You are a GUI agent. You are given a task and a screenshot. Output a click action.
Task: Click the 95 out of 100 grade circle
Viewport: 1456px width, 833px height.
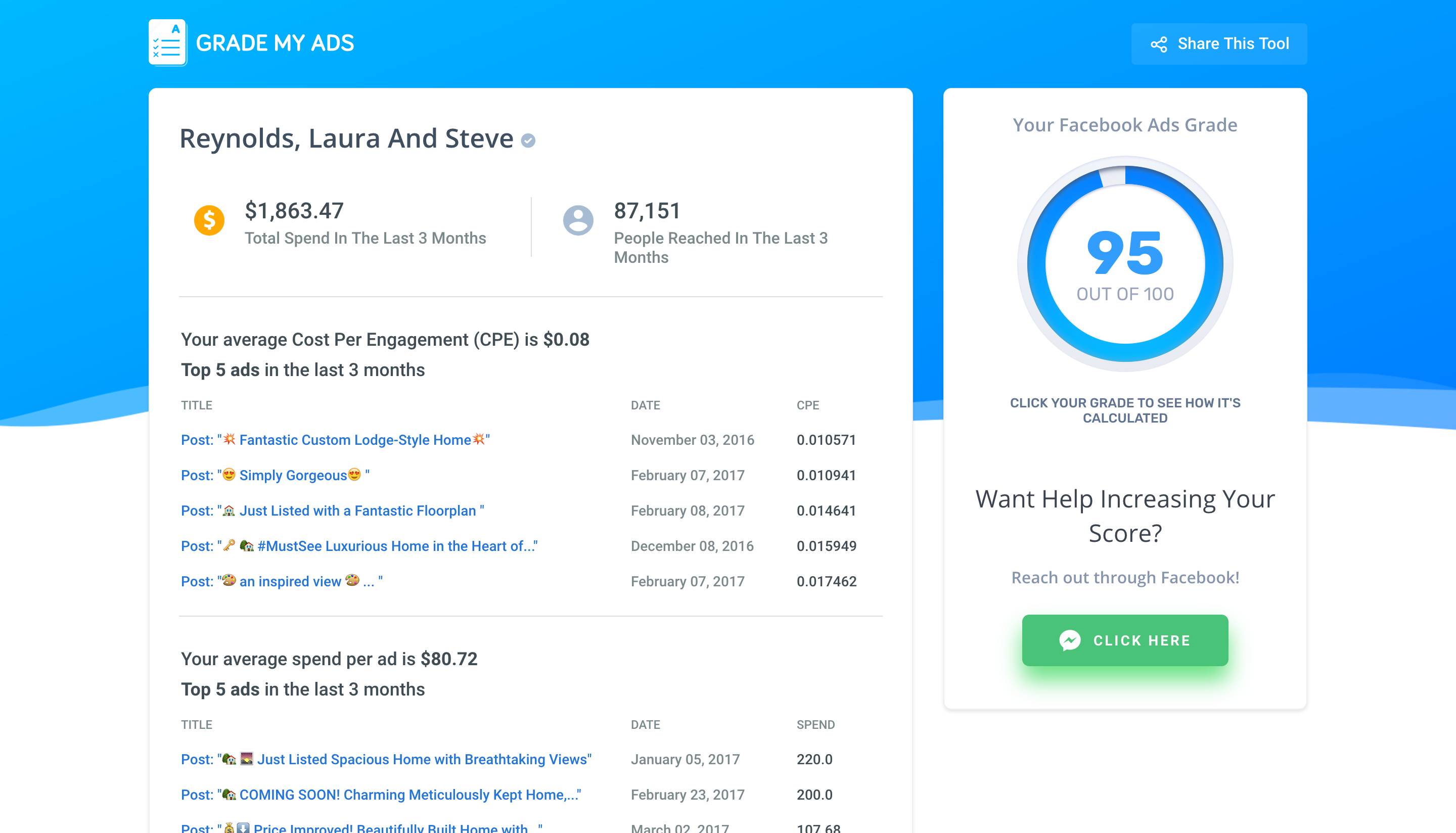tap(1124, 264)
